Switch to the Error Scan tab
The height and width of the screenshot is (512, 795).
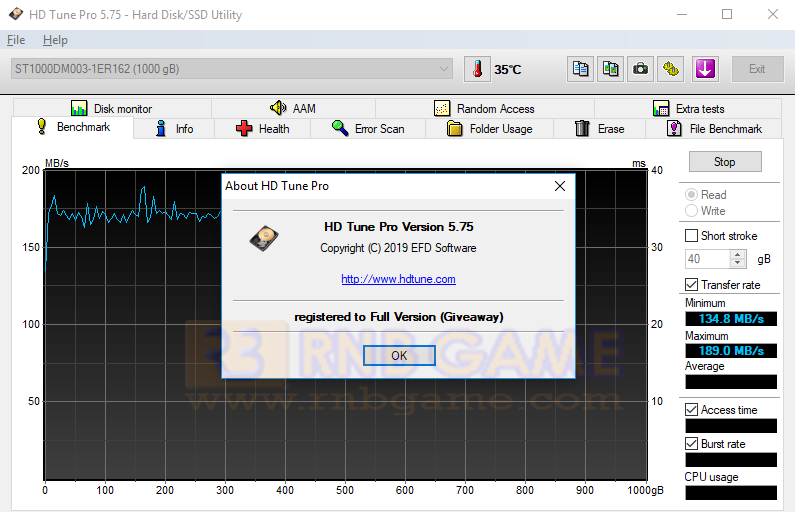point(368,129)
